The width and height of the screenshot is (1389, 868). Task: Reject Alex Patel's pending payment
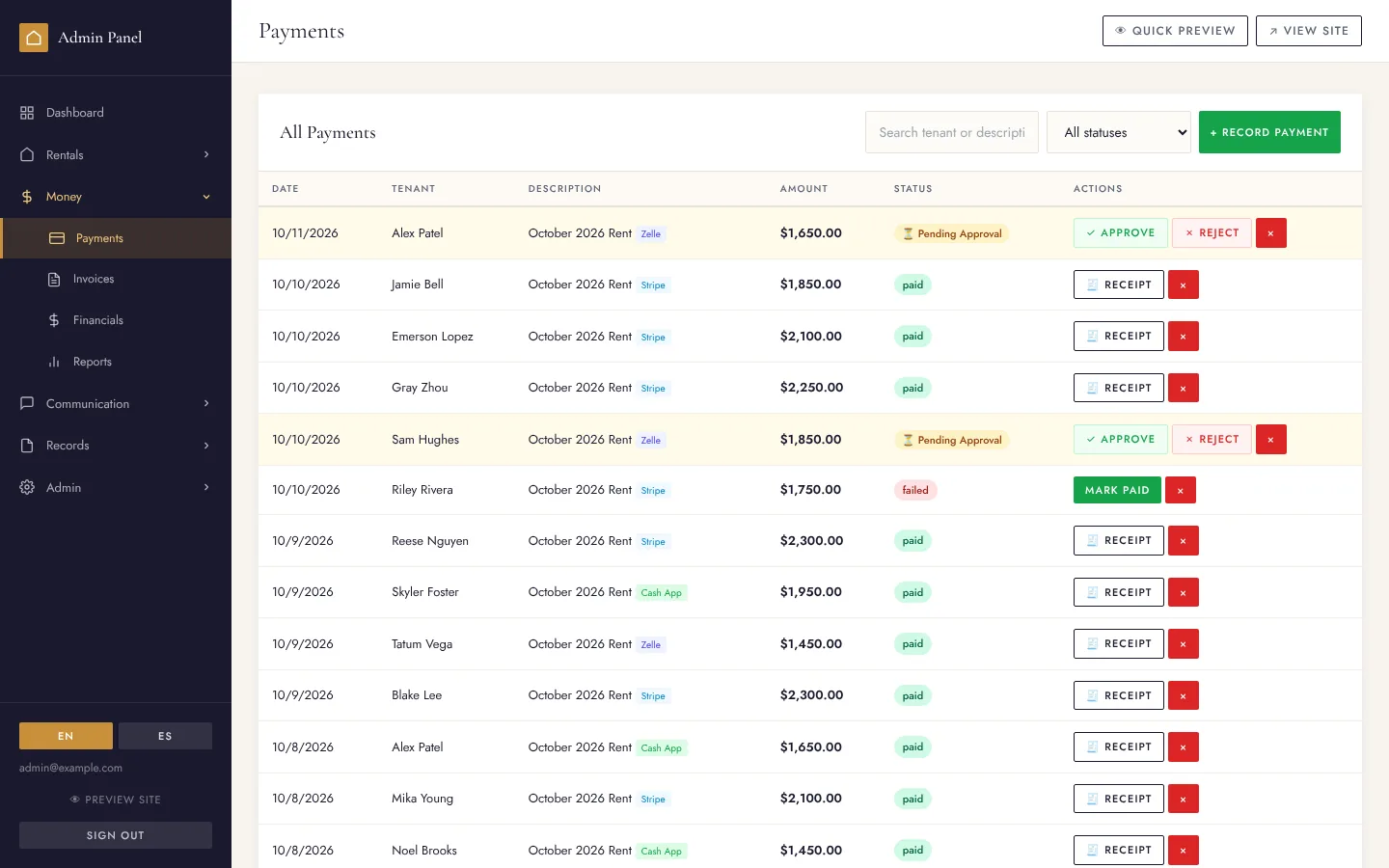1212,233
